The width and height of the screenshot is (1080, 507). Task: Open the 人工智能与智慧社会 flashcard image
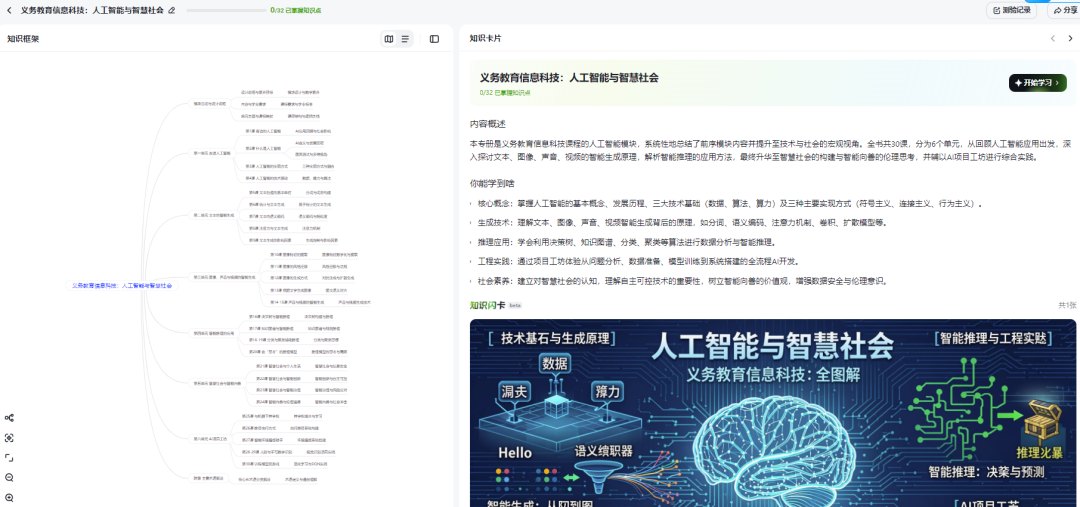773,413
